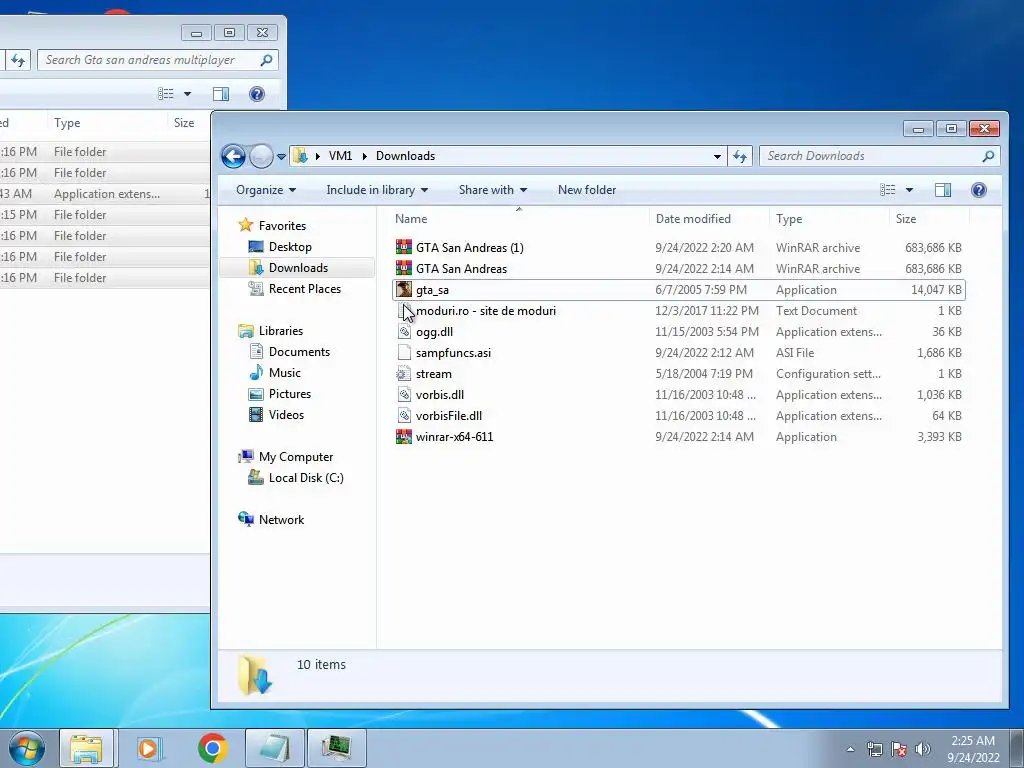Select the stream configuration file icon
The width and height of the screenshot is (1024, 768).
pos(404,374)
